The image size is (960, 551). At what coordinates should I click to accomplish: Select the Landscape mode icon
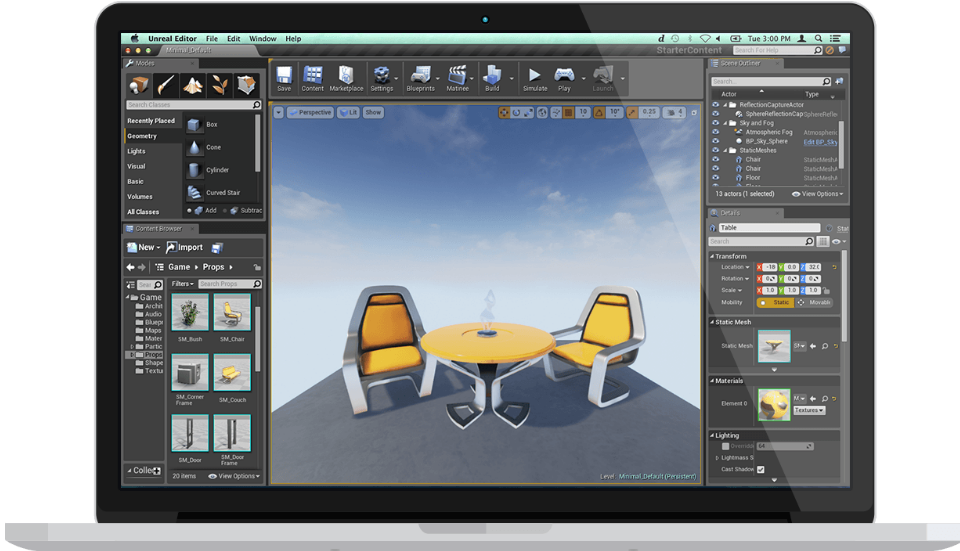click(192, 85)
